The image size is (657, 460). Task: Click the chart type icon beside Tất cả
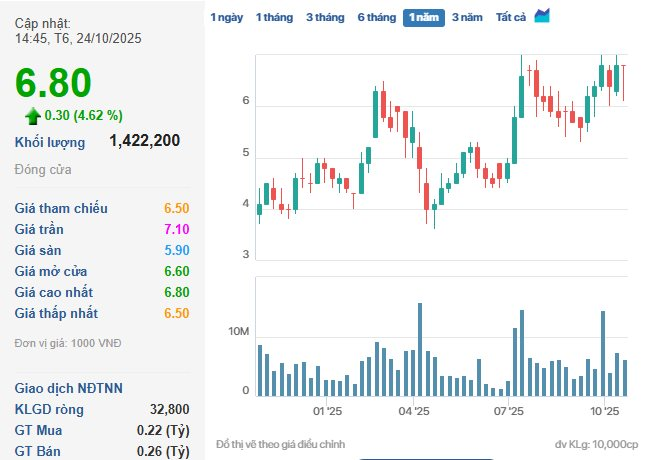542,16
